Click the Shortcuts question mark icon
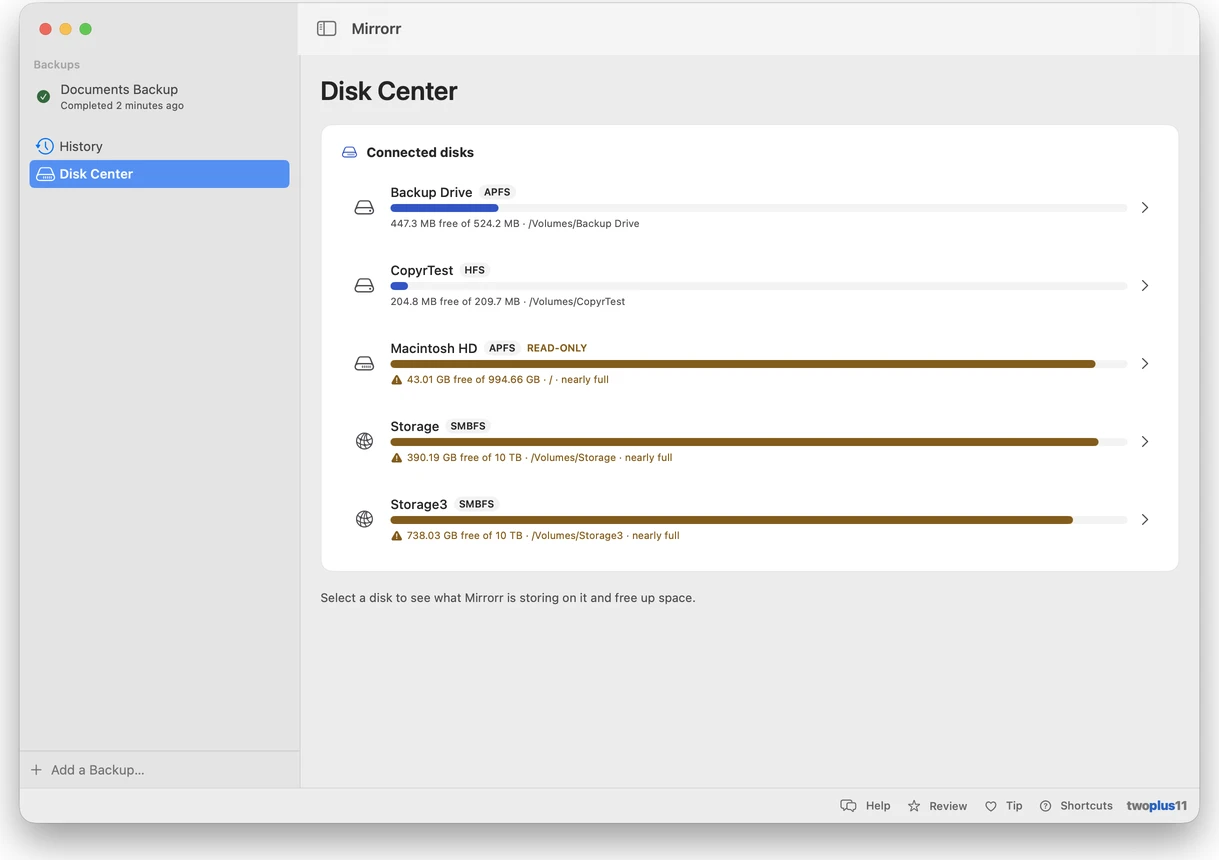Viewport: 1219px width, 860px height. pos(1045,806)
